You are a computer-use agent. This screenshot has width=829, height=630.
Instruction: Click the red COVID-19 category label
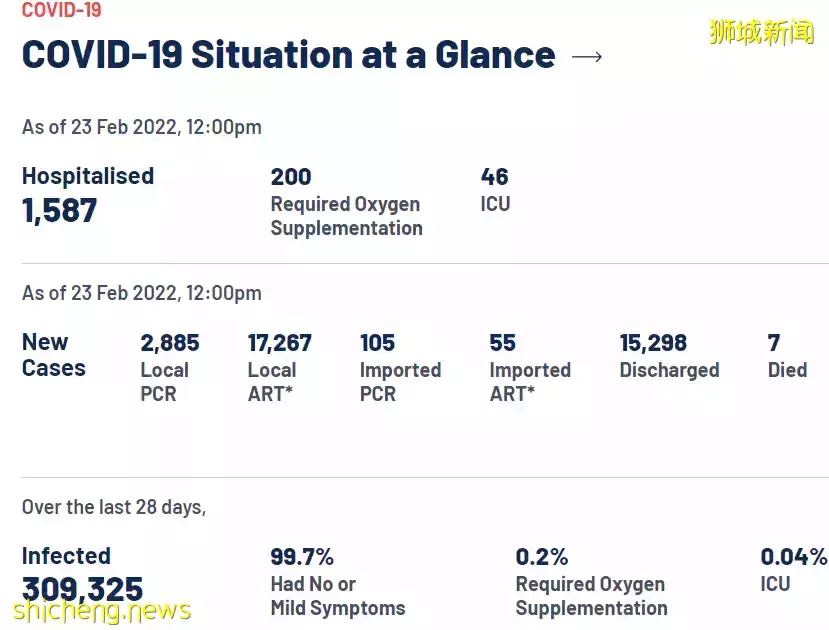(x=61, y=11)
